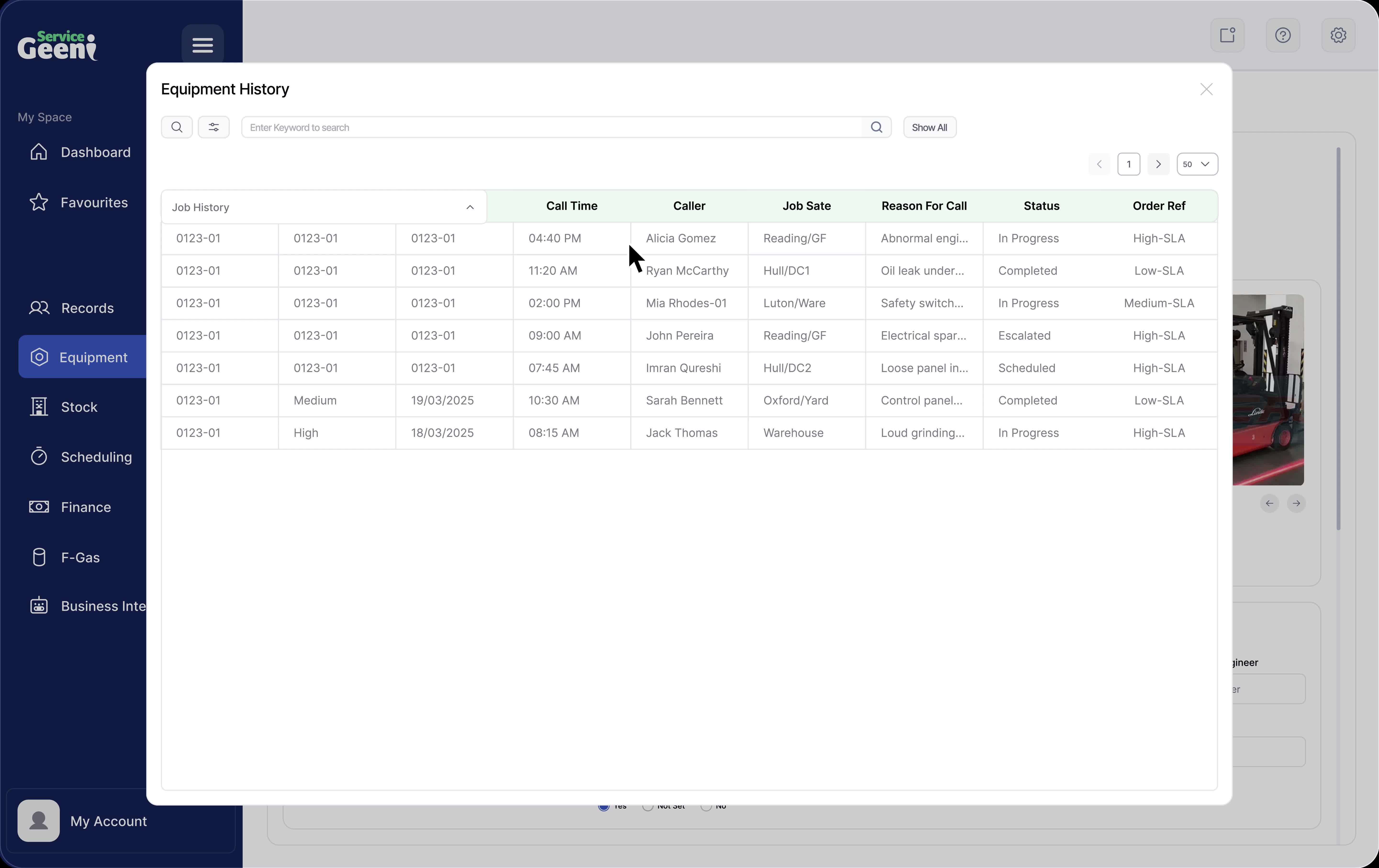Click the magnifier inside the keyword search box
The width and height of the screenshot is (1379, 868).
(x=876, y=127)
